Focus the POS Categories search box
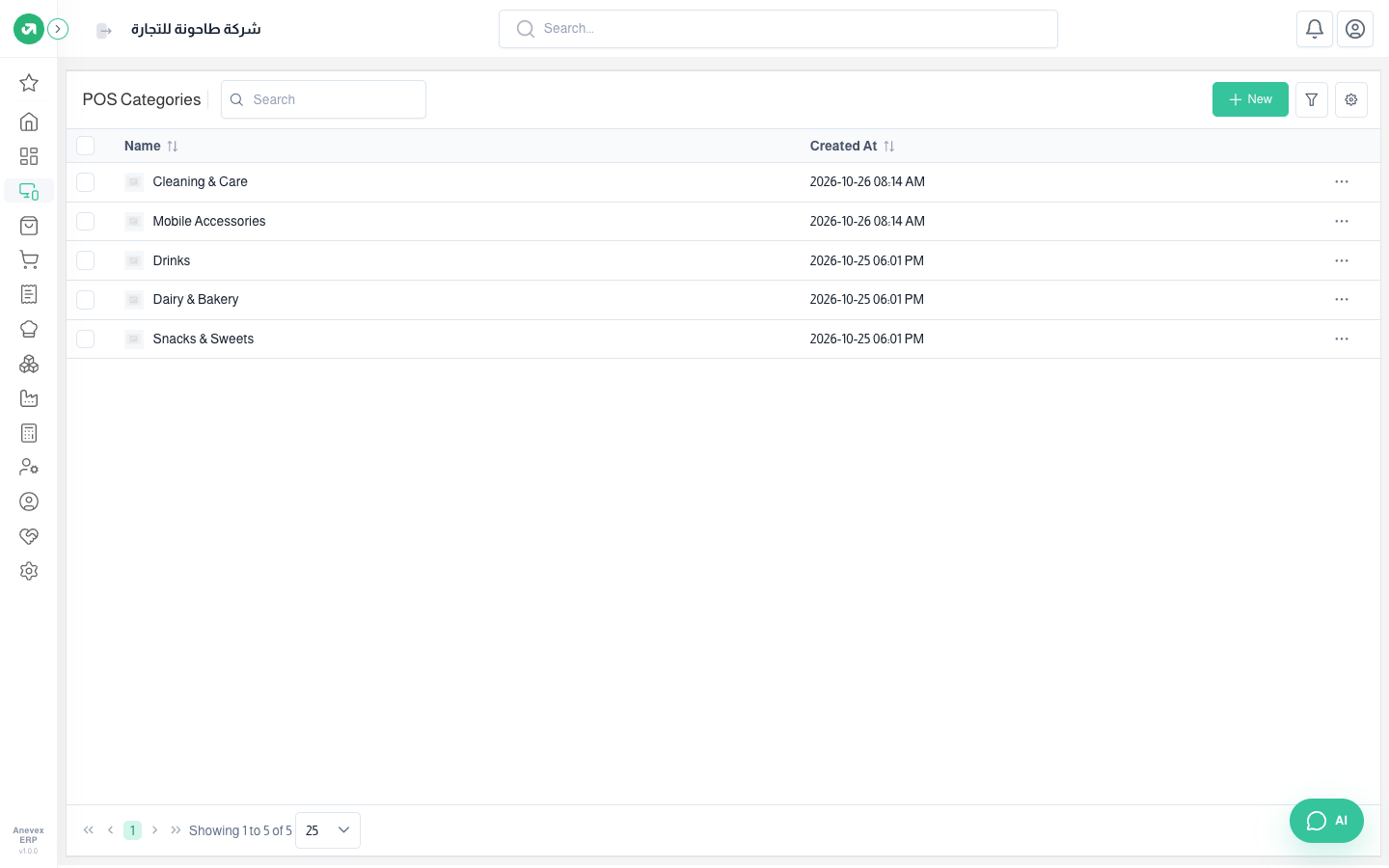This screenshot has width=1389, height=868. point(323,99)
